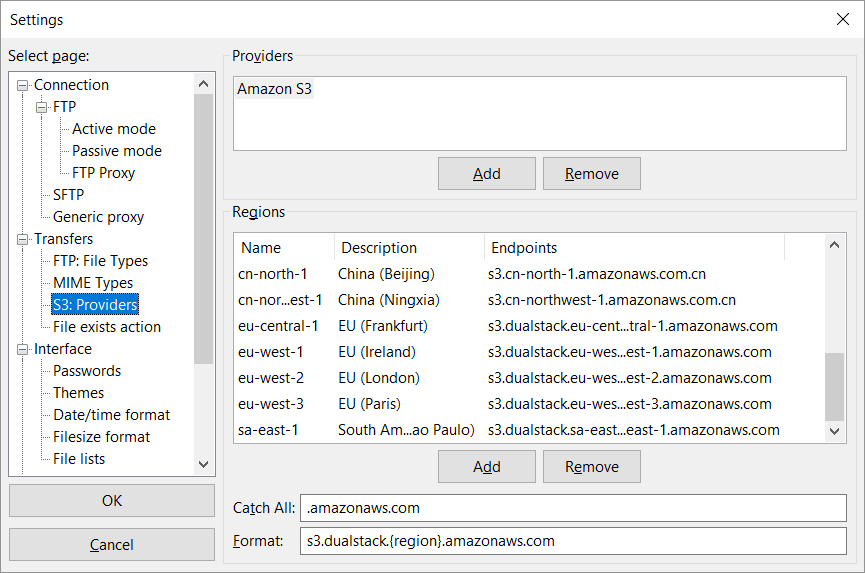Viewport: 865px width, 573px height.
Task: Select the sa-east-1 region row
Action: (528, 430)
